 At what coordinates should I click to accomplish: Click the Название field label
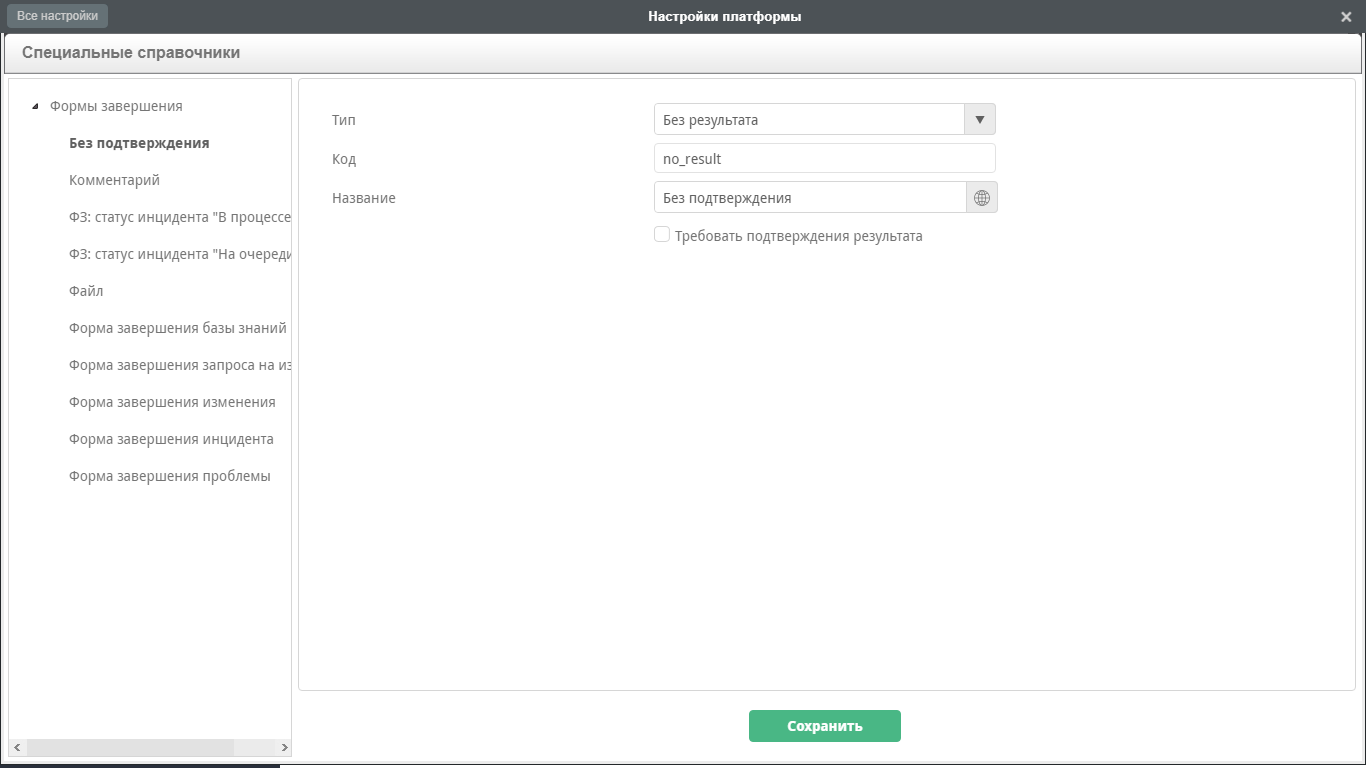364,198
